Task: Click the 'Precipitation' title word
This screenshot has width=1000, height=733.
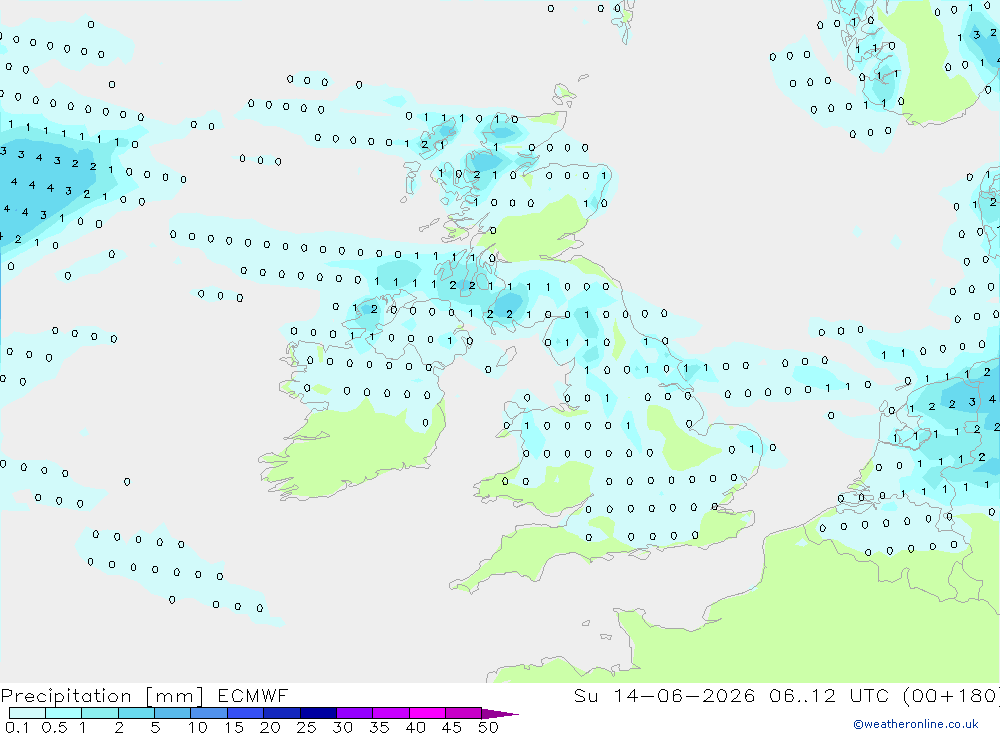Action: pyautogui.click(x=66, y=696)
